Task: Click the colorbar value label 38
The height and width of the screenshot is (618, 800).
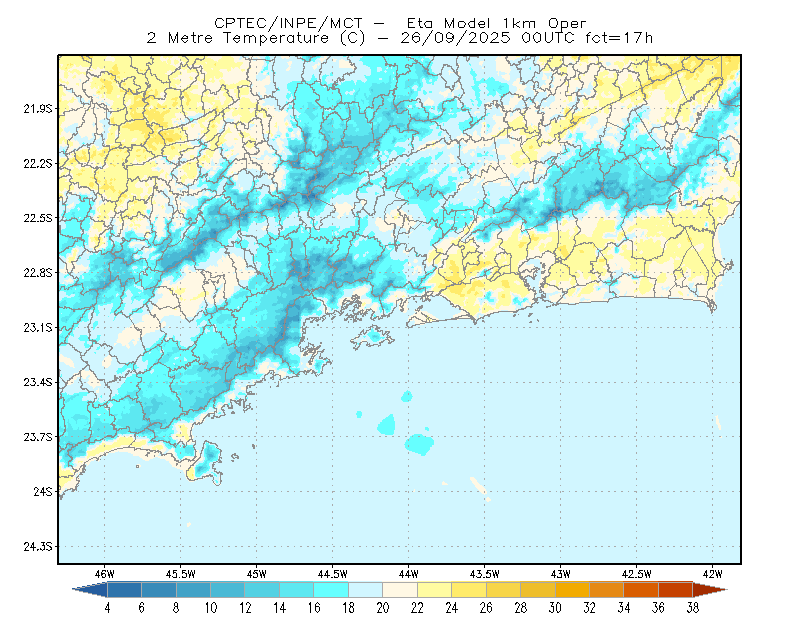Action: coord(692,608)
